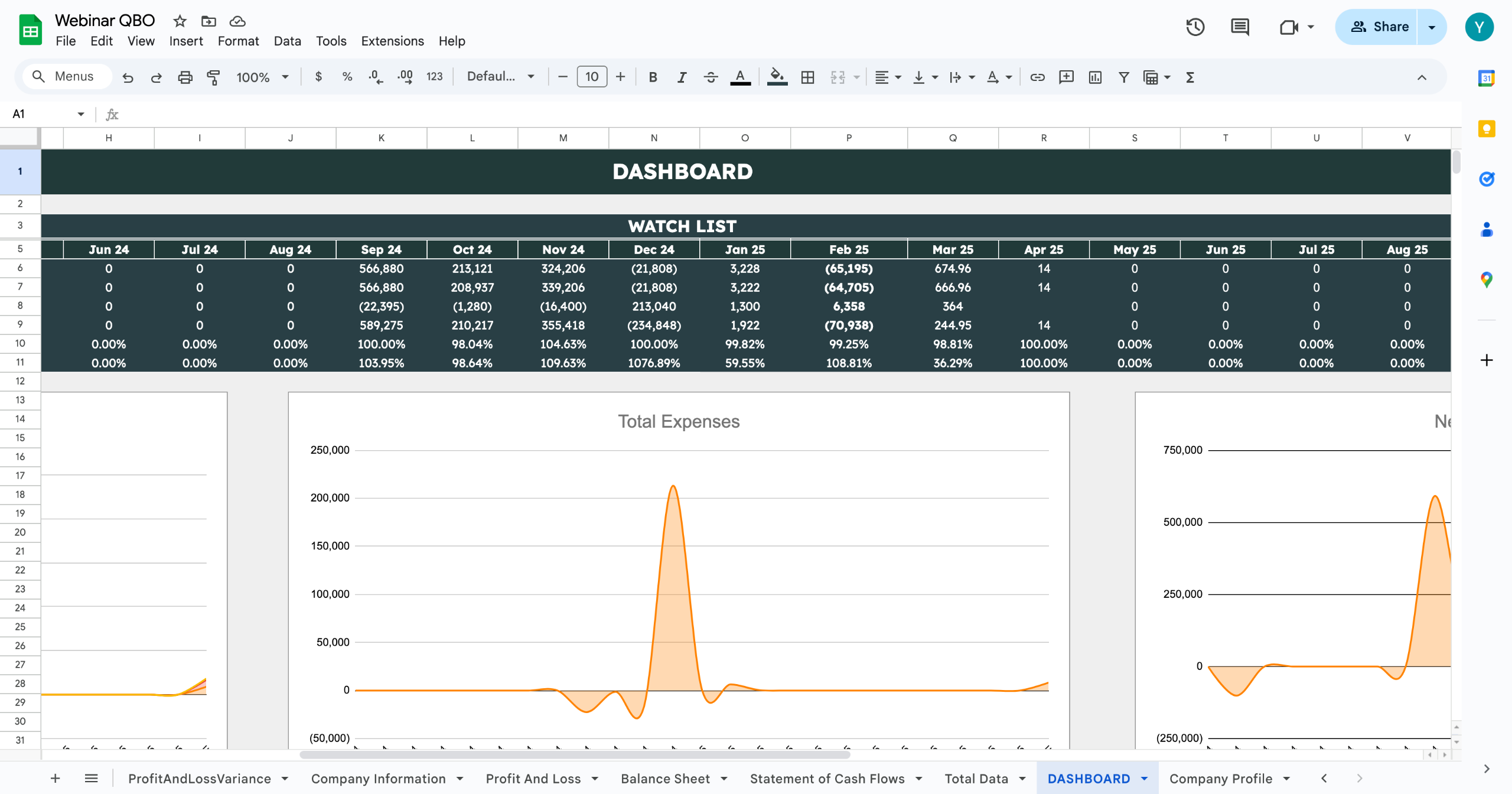Open the borders tool
This screenshot has height=794, width=1512.
tap(807, 77)
